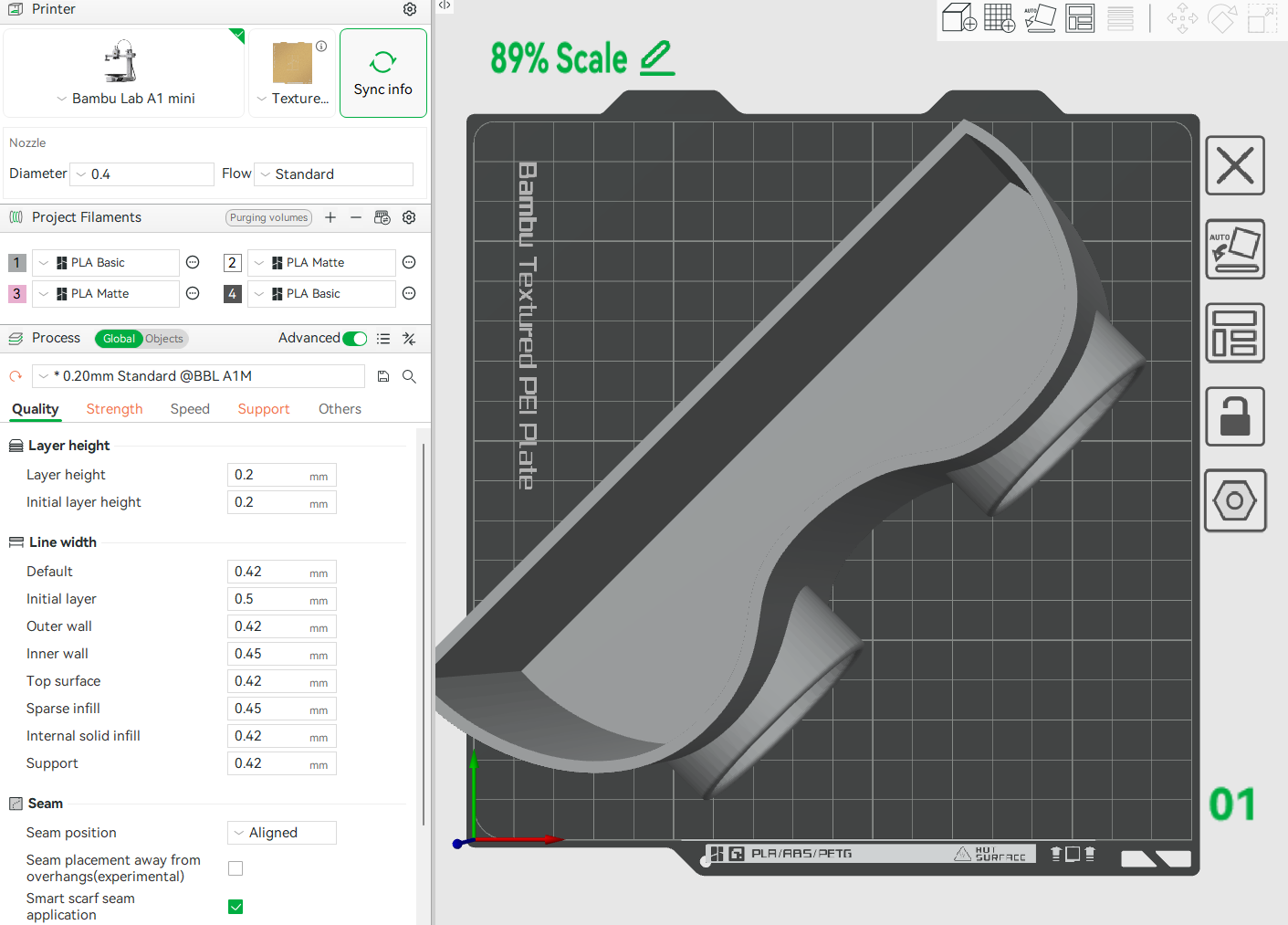This screenshot has width=1288, height=925.
Task: Switch process scope to Objects
Action: (164, 339)
